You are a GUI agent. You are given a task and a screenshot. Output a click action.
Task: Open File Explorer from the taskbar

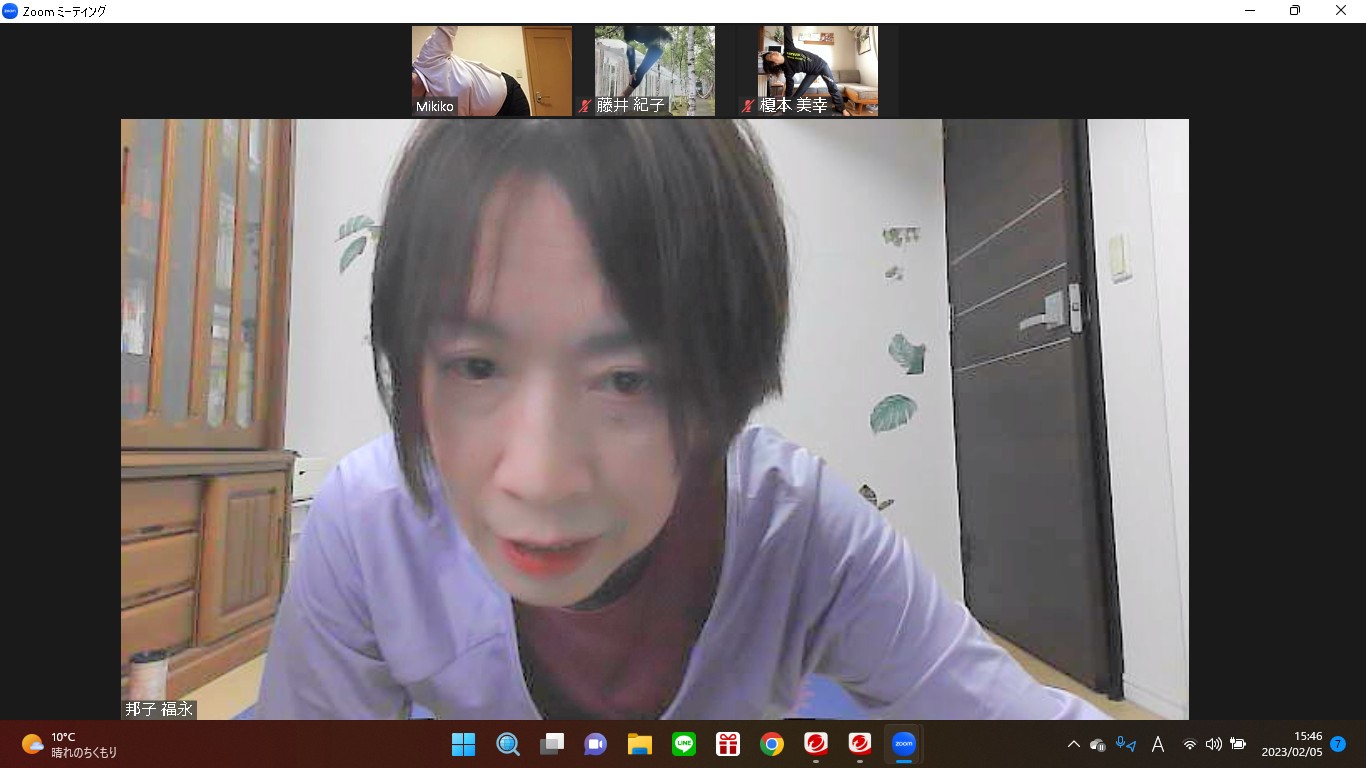640,744
